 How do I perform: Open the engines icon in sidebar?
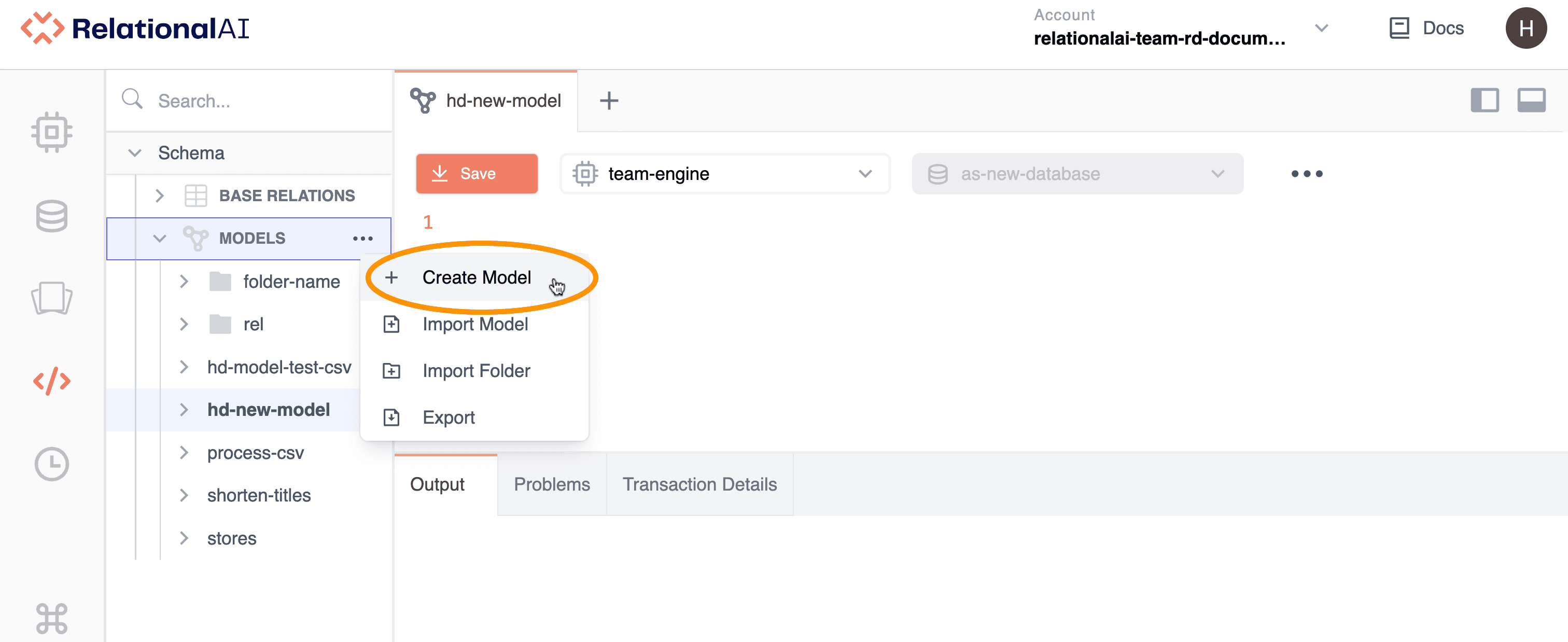click(52, 131)
